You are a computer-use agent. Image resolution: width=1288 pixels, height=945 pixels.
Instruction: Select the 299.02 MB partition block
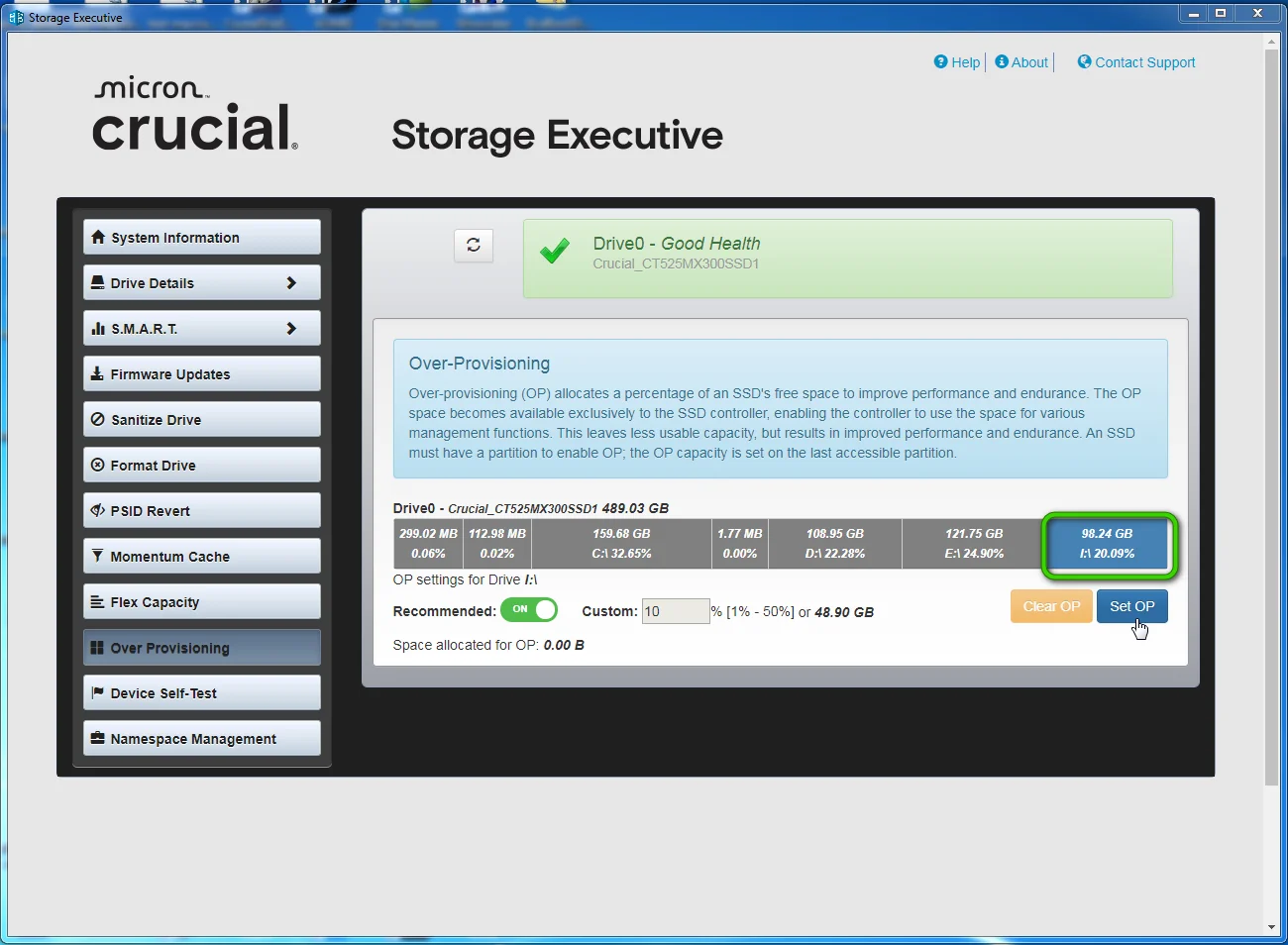(428, 544)
